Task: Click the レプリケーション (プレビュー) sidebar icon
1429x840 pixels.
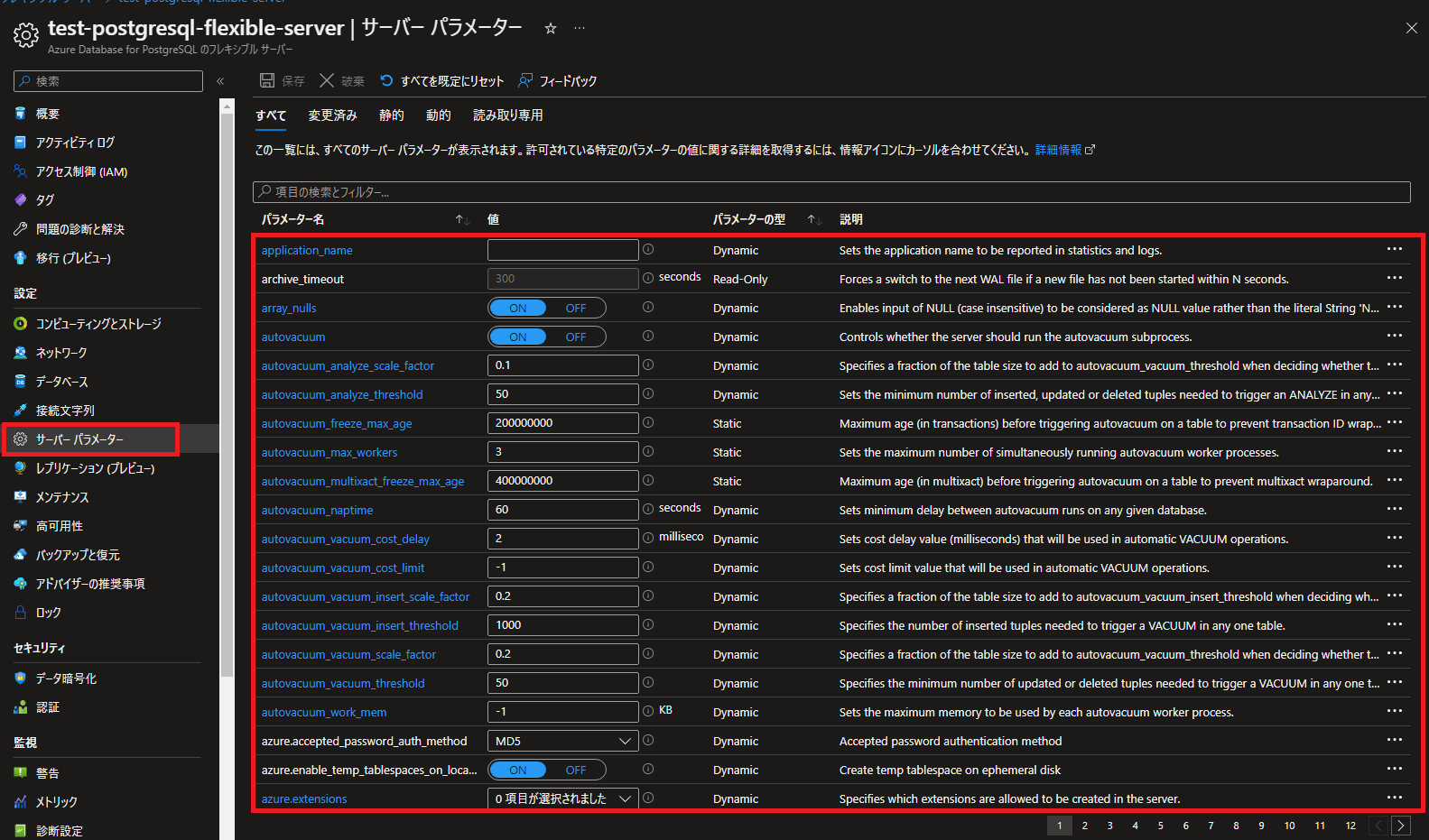Action: pos(21,468)
